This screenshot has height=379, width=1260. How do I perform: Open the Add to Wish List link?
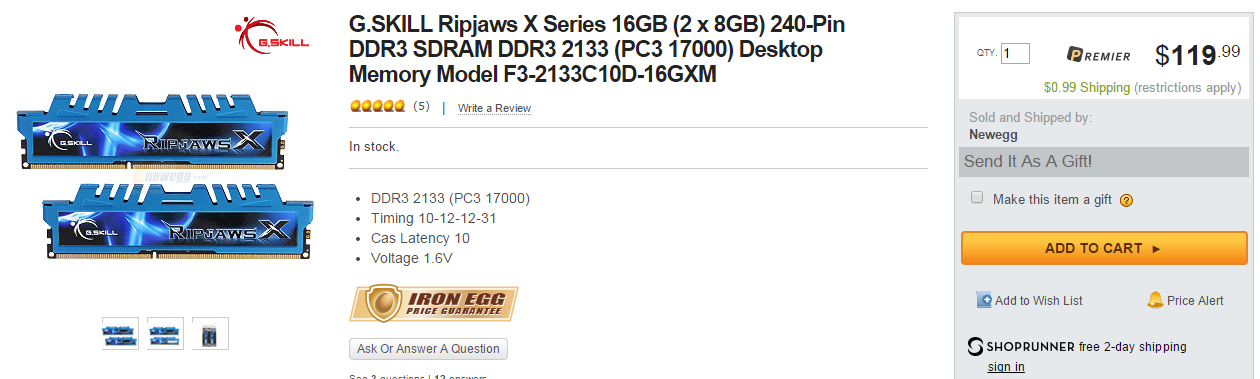click(1039, 301)
